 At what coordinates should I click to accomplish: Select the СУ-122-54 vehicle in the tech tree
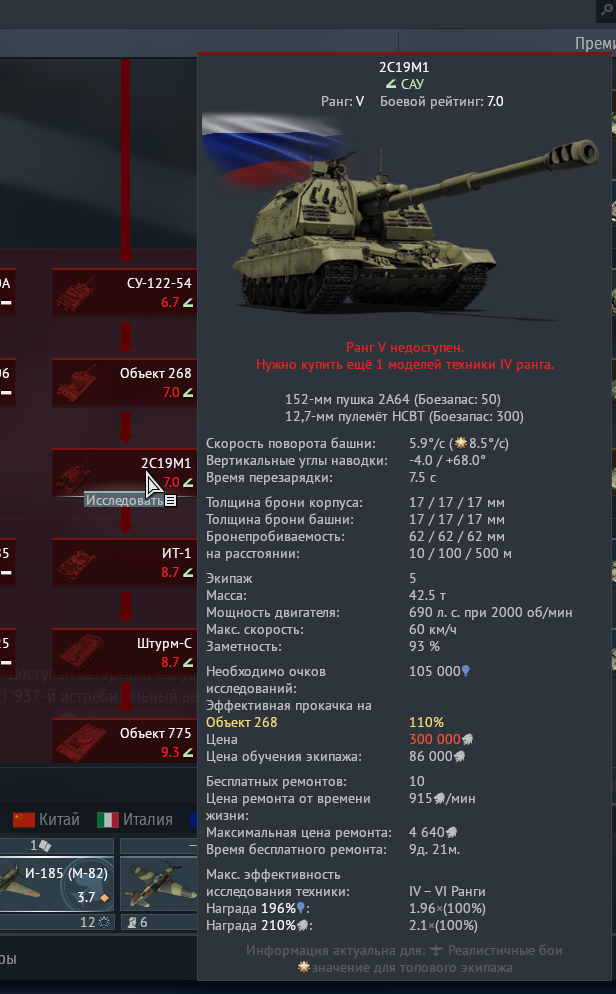124,292
